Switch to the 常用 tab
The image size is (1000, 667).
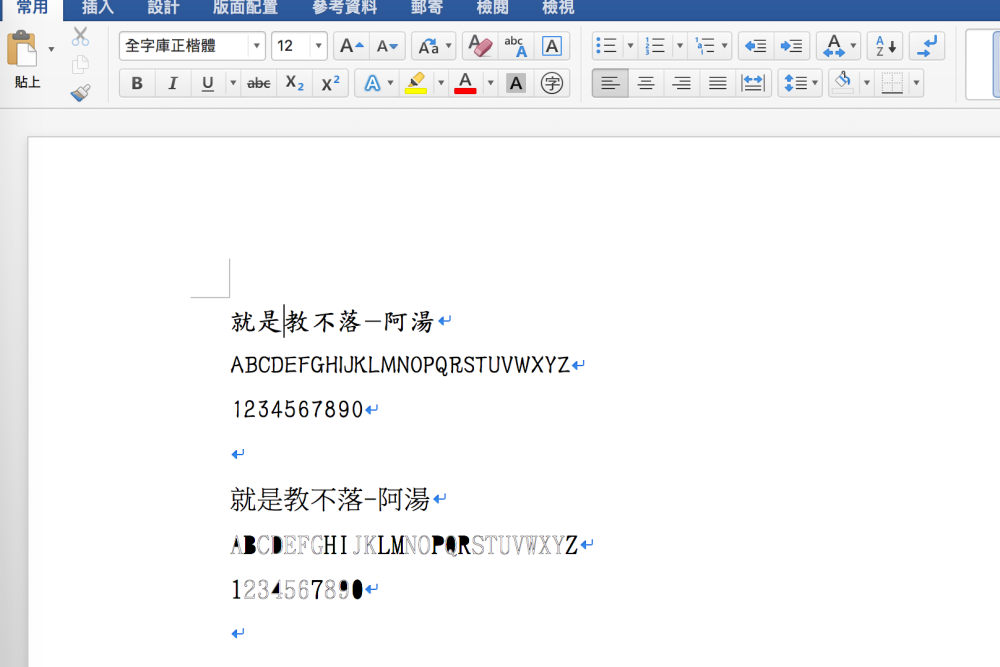pyautogui.click(x=33, y=8)
